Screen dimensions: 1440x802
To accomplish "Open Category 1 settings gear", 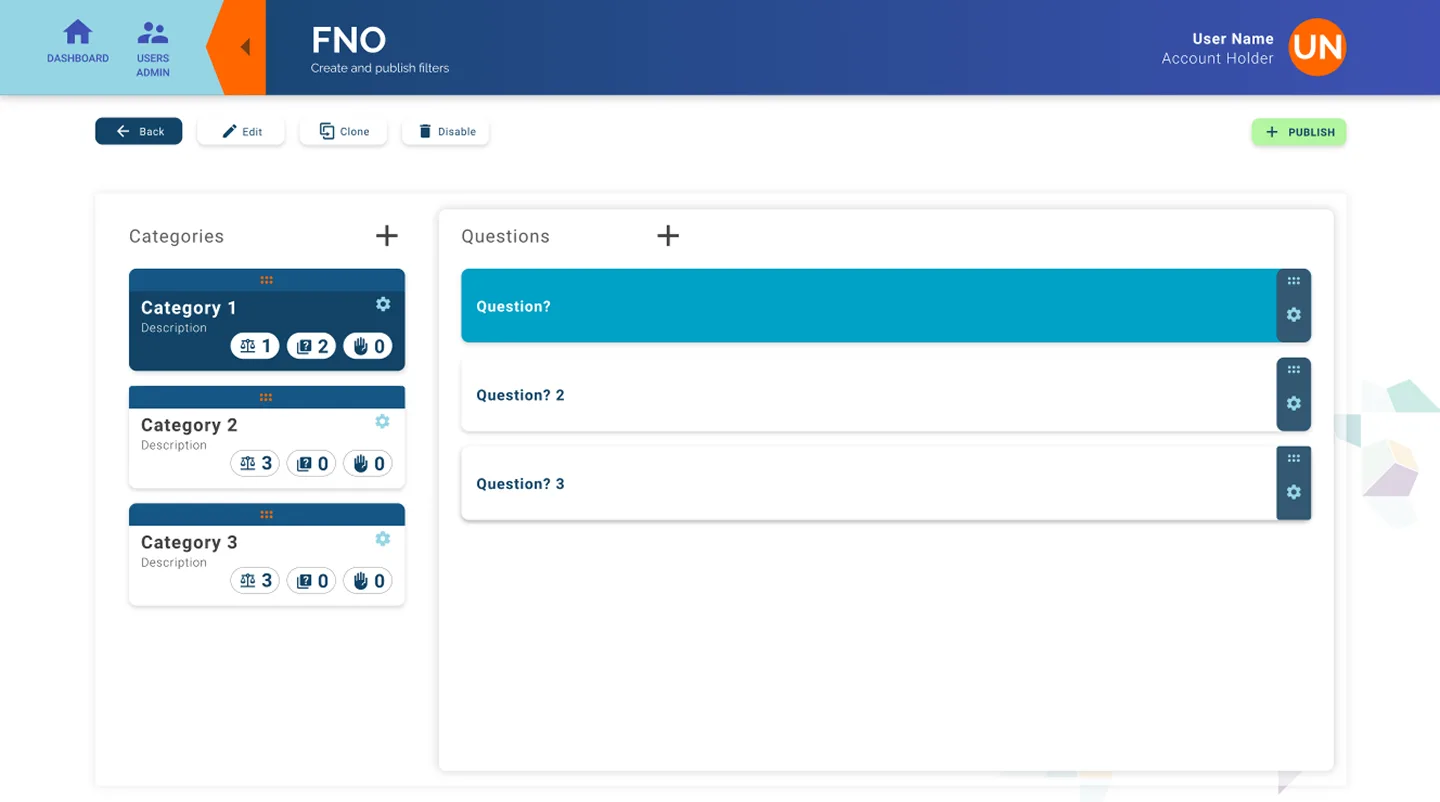I will [x=383, y=304].
